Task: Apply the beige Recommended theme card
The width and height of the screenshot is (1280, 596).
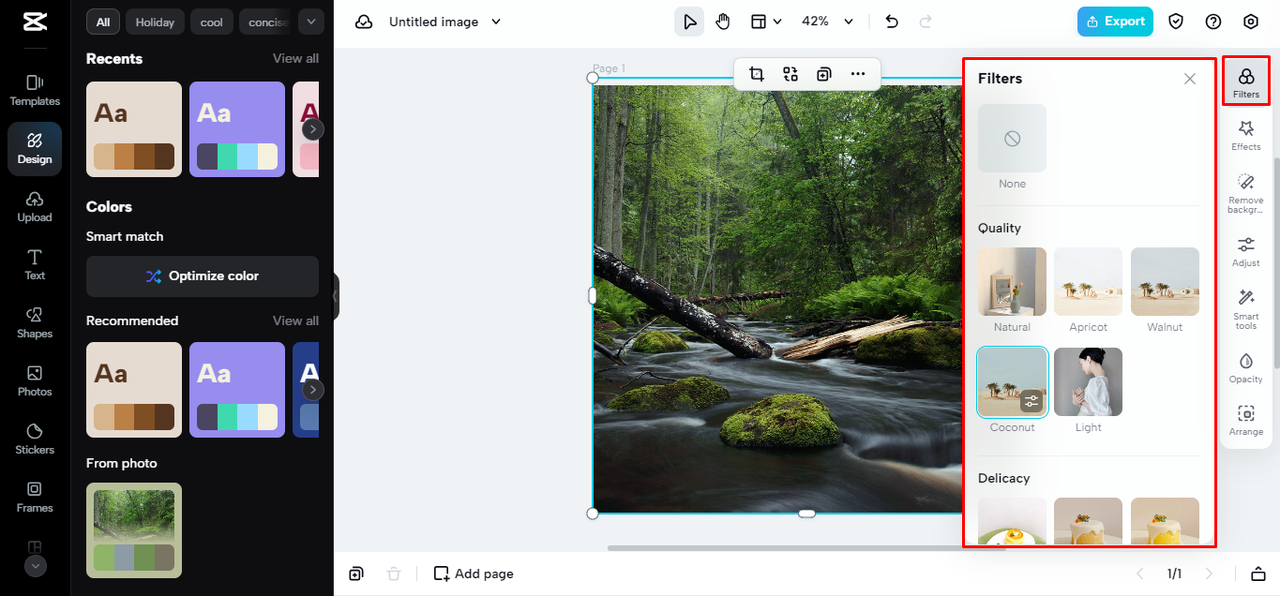Action: tap(134, 390)
